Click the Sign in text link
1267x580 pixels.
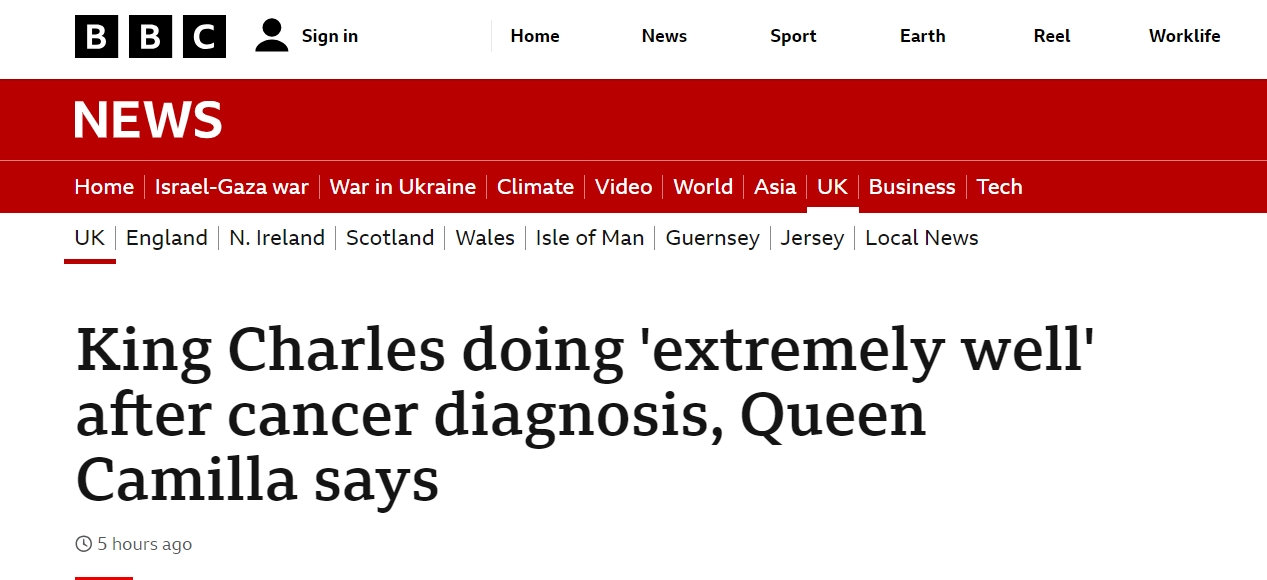(x=329, y=36)
